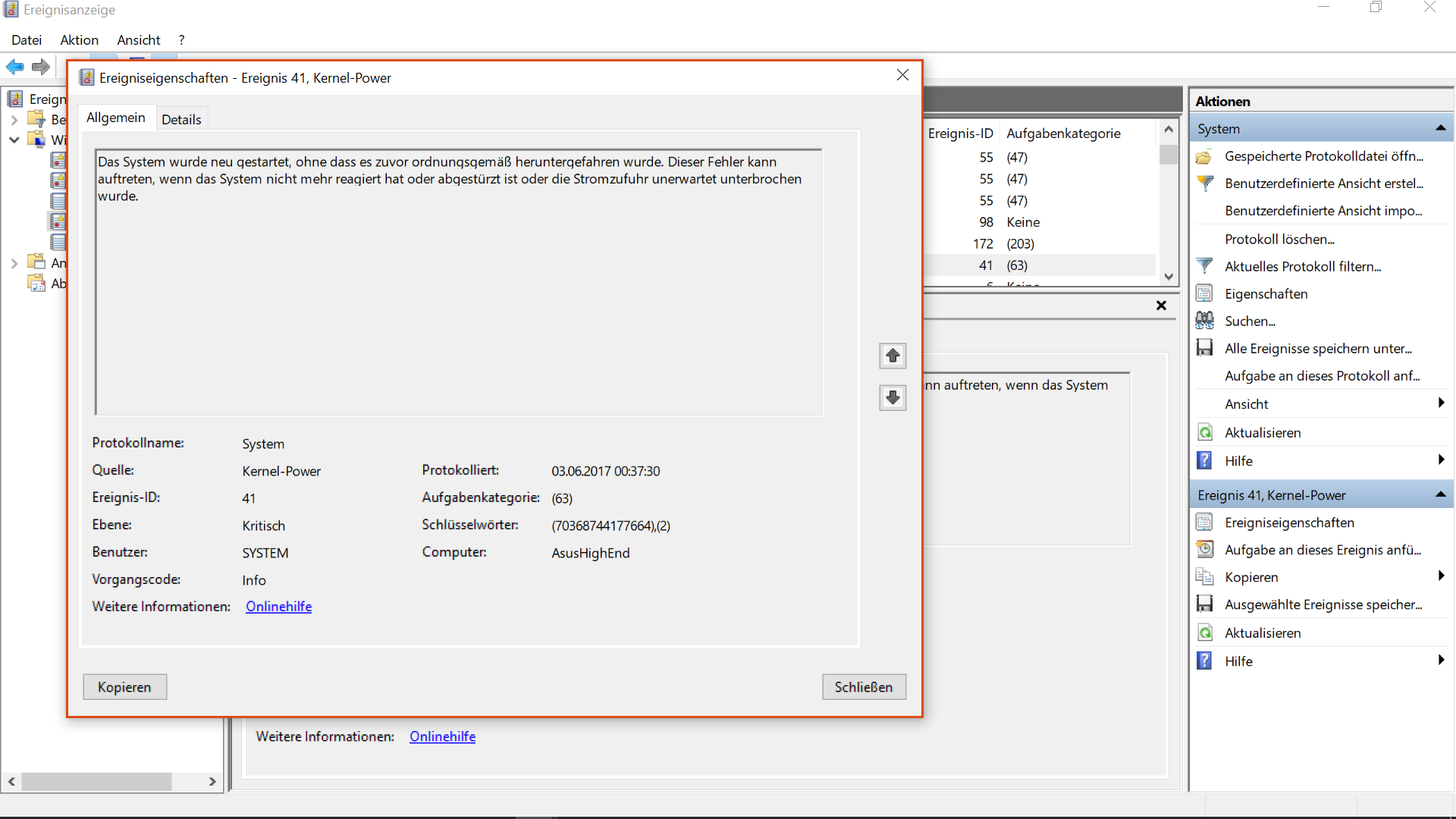Close the preview pane with X
1456x819 pixels.
coord(1161,306)
